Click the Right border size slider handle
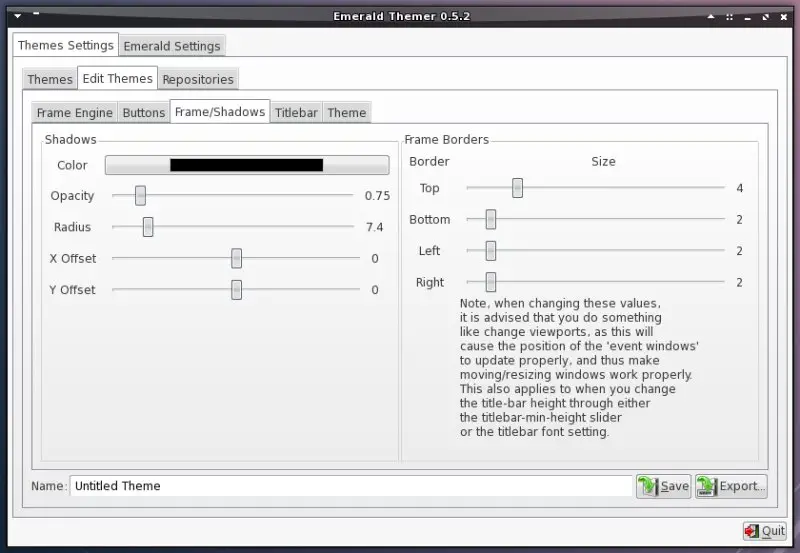This screenshot has height=553, width=800. pyautogui.click(x=491, y=282)
